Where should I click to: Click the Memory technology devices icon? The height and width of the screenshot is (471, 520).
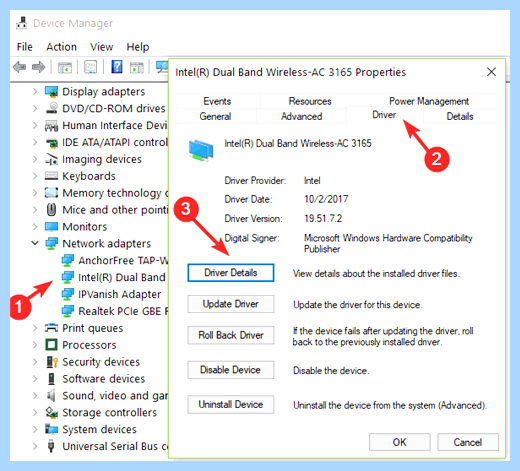51,193
